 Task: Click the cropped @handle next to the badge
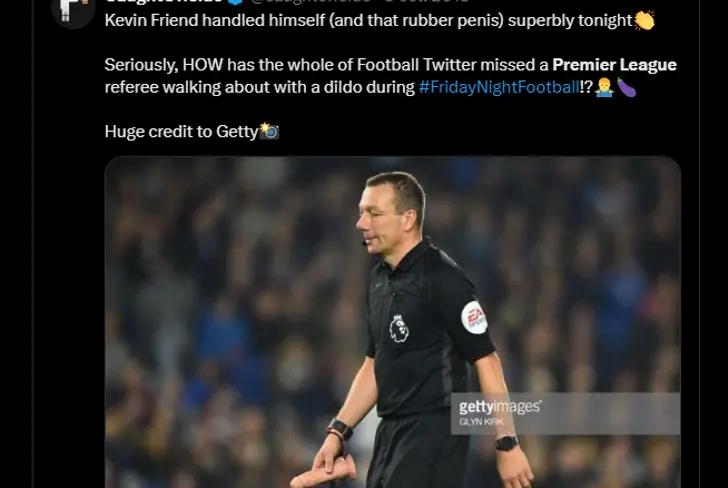[311, 1]
